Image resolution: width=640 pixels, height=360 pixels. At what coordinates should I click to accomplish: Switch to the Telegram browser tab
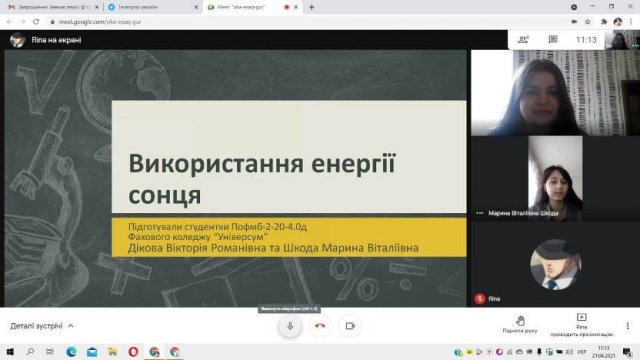(152, 7)
